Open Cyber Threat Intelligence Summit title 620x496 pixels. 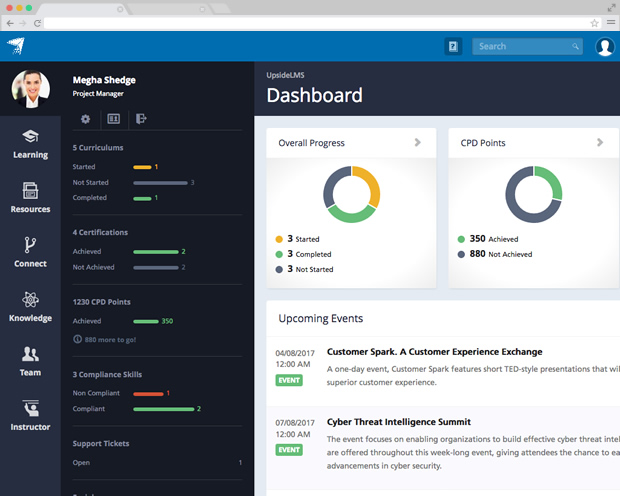[399, 422]
